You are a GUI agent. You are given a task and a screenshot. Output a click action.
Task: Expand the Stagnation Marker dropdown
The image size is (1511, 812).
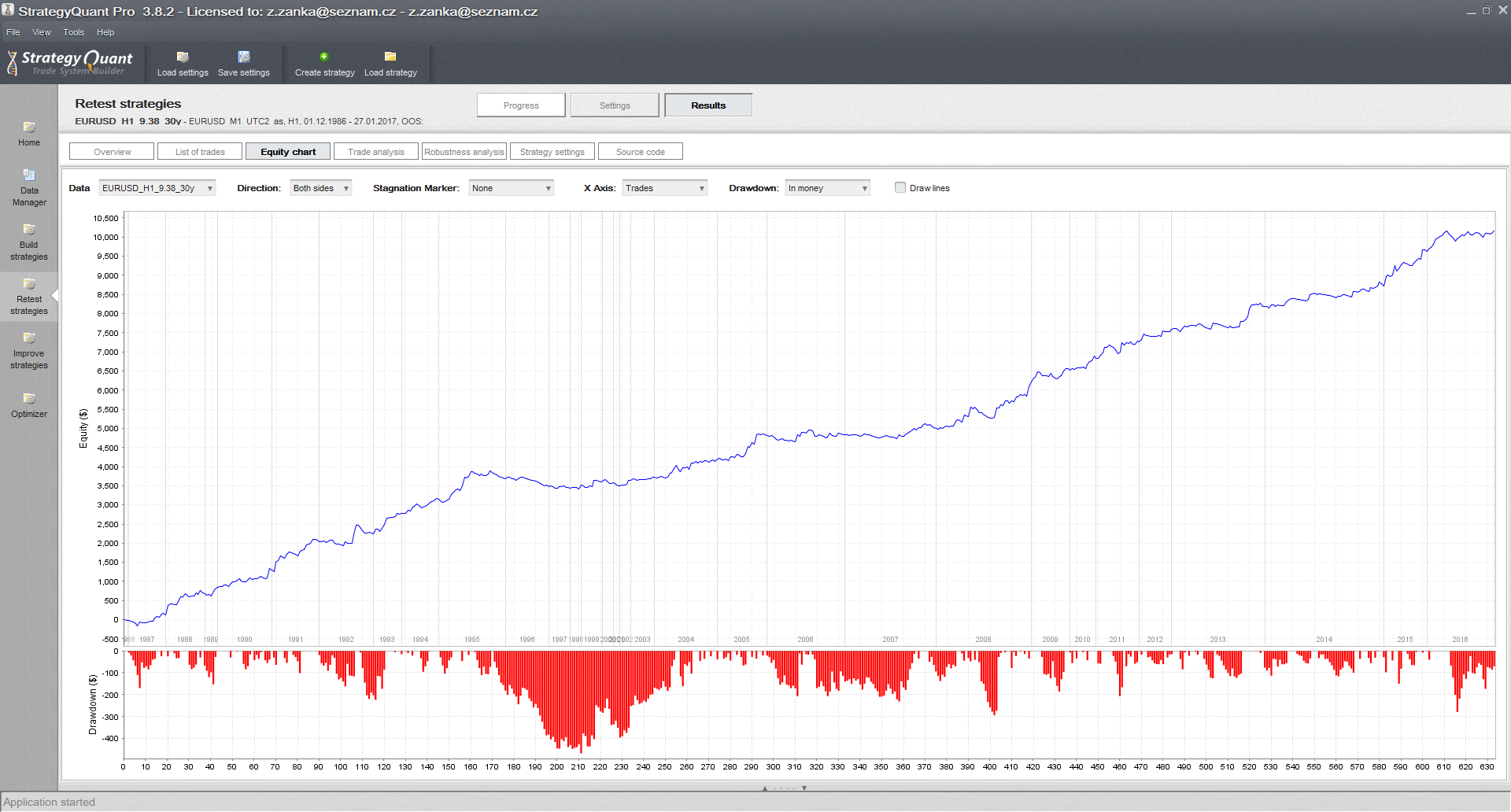click(512, 188)
